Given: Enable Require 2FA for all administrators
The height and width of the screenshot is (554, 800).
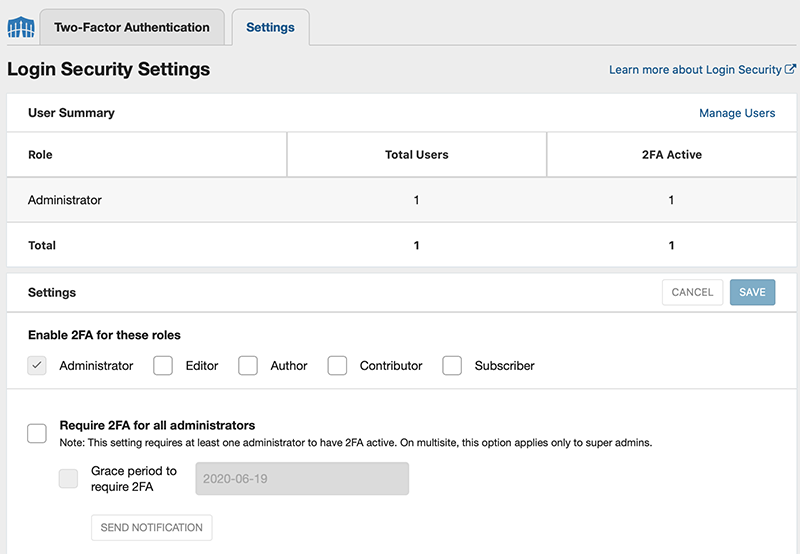Looking at the screenshot, I should click(37, 433).
